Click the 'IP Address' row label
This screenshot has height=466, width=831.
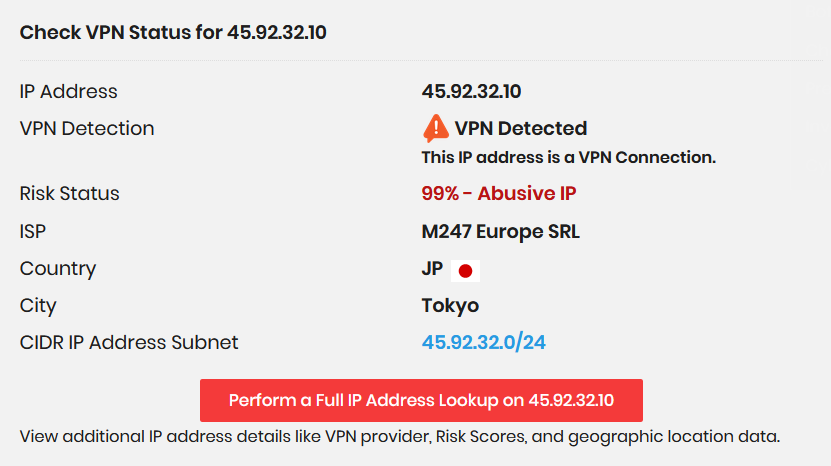68,92
